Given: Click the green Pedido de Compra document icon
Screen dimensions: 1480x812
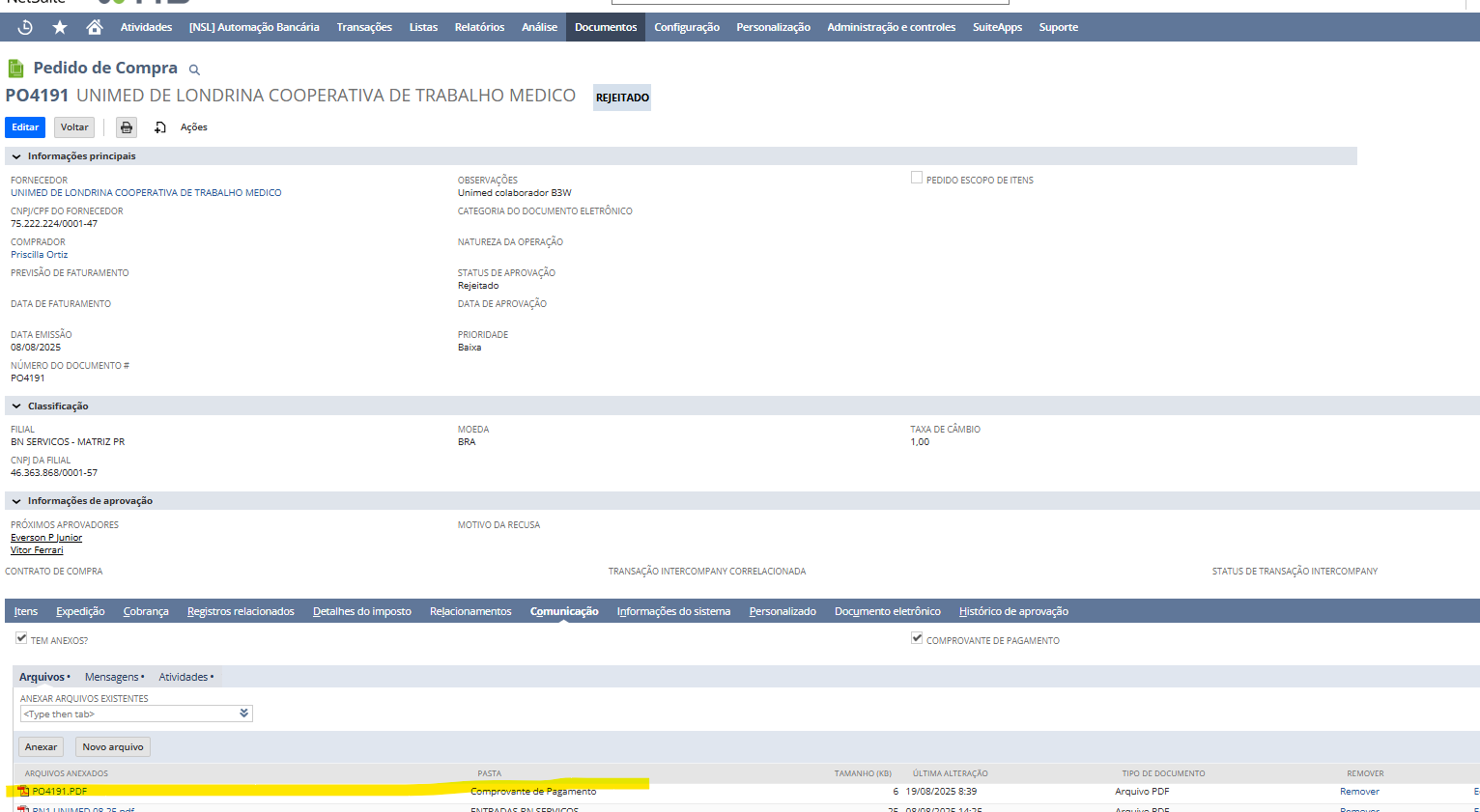Looking at the screenshot, I should (x=15, y=69).
